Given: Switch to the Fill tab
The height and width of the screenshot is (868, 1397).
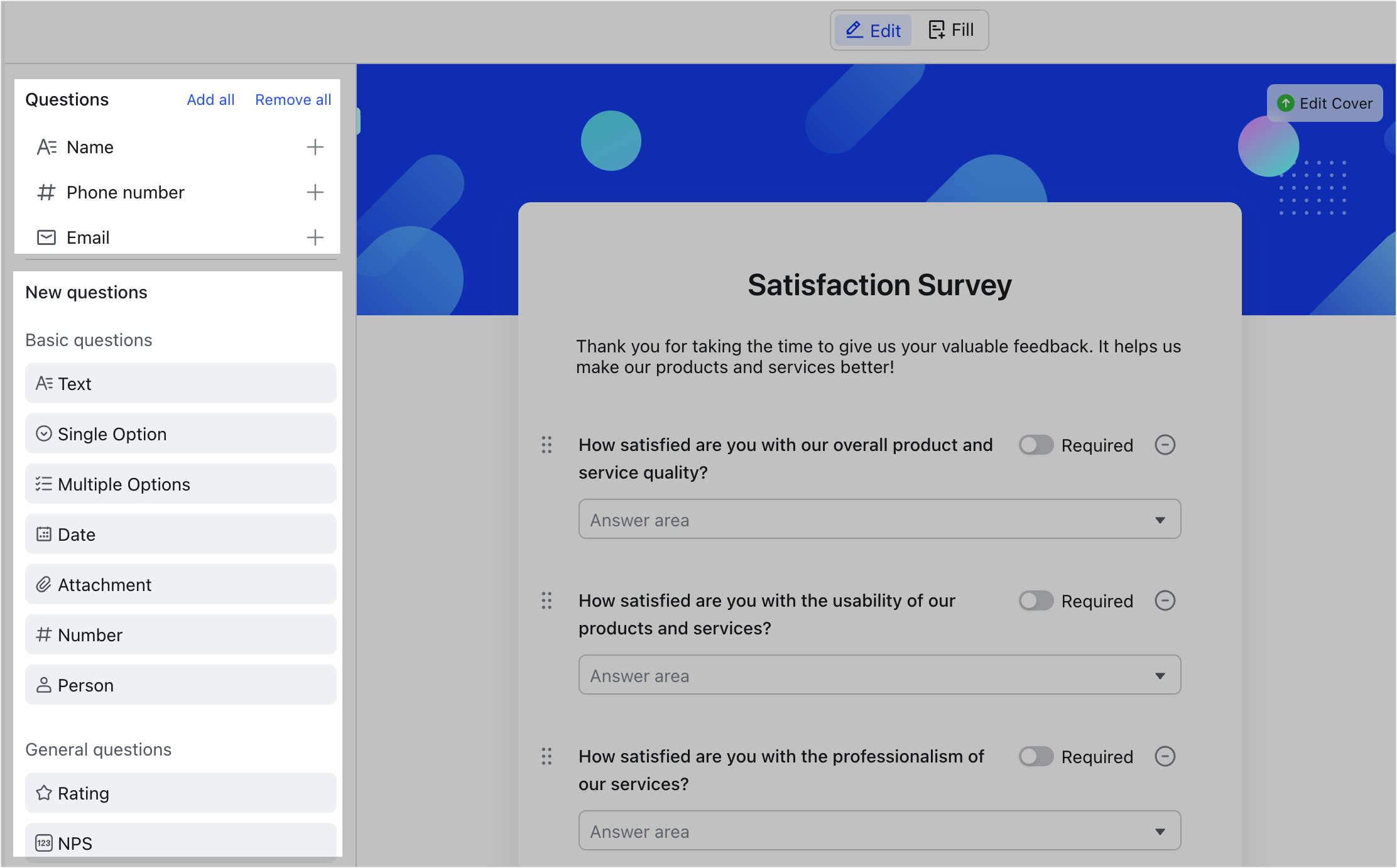Looking at the screenshot, I should [951, 30].
